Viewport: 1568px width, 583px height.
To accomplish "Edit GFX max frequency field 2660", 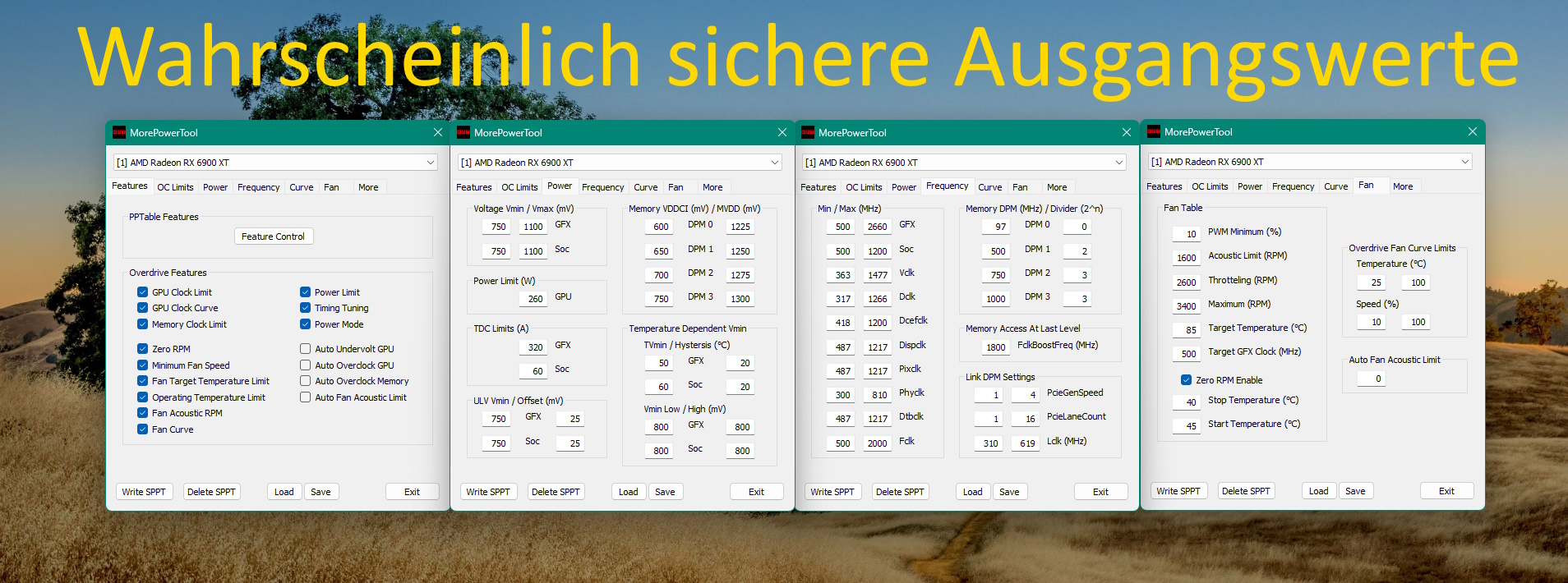I will click(877, 227).
